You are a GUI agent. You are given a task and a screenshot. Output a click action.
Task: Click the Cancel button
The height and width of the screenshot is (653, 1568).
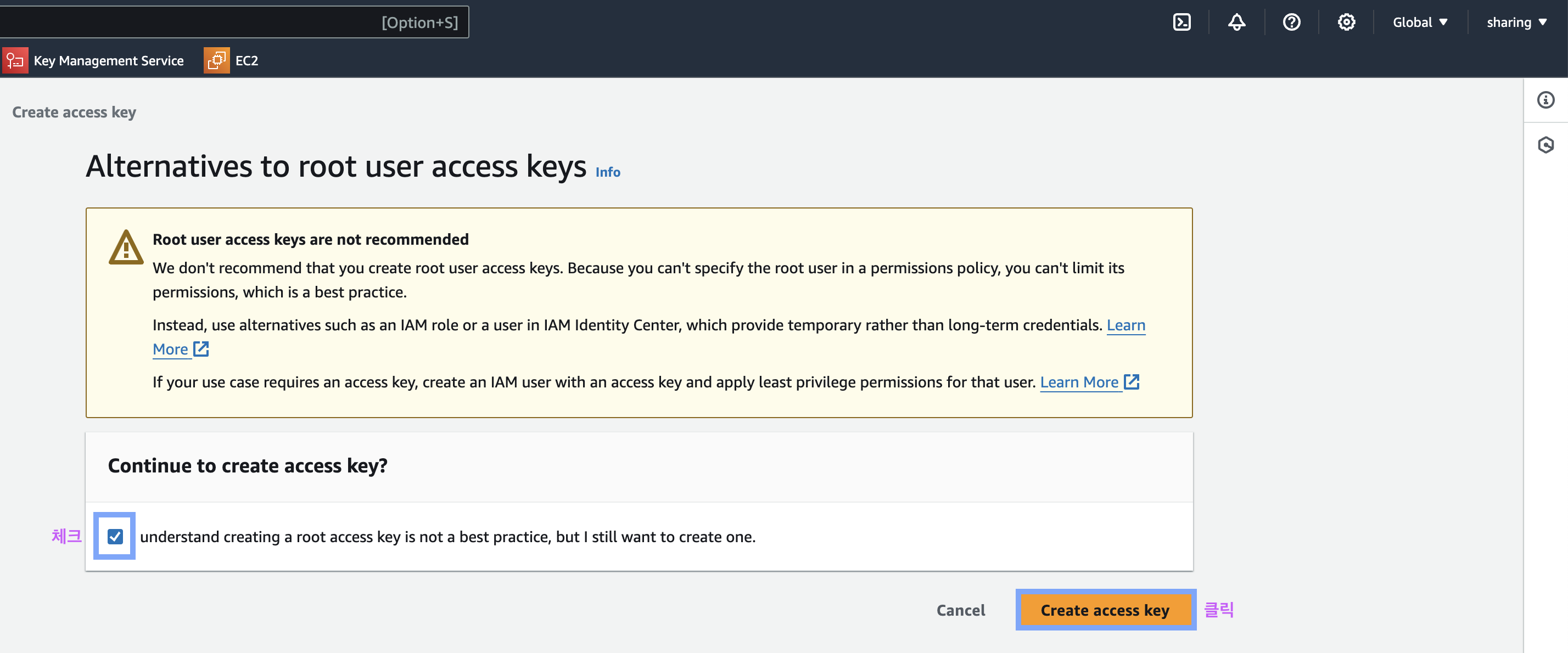click(961, 610)
